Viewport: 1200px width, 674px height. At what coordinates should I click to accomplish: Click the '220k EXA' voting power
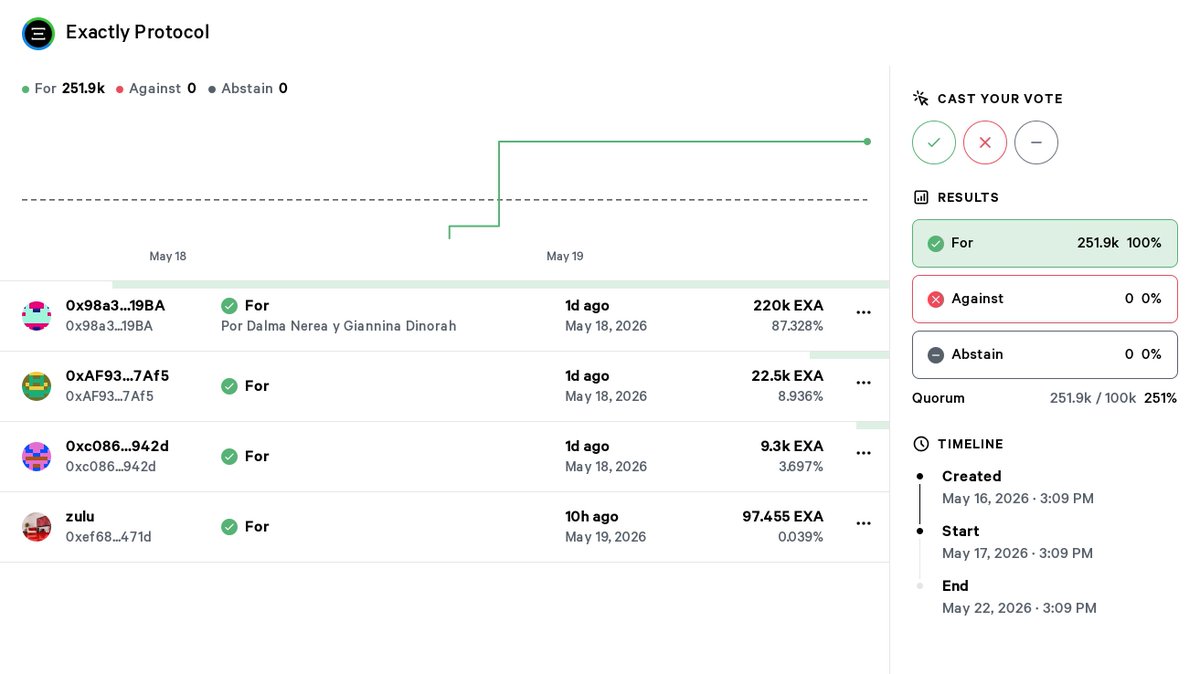(788, 306)
